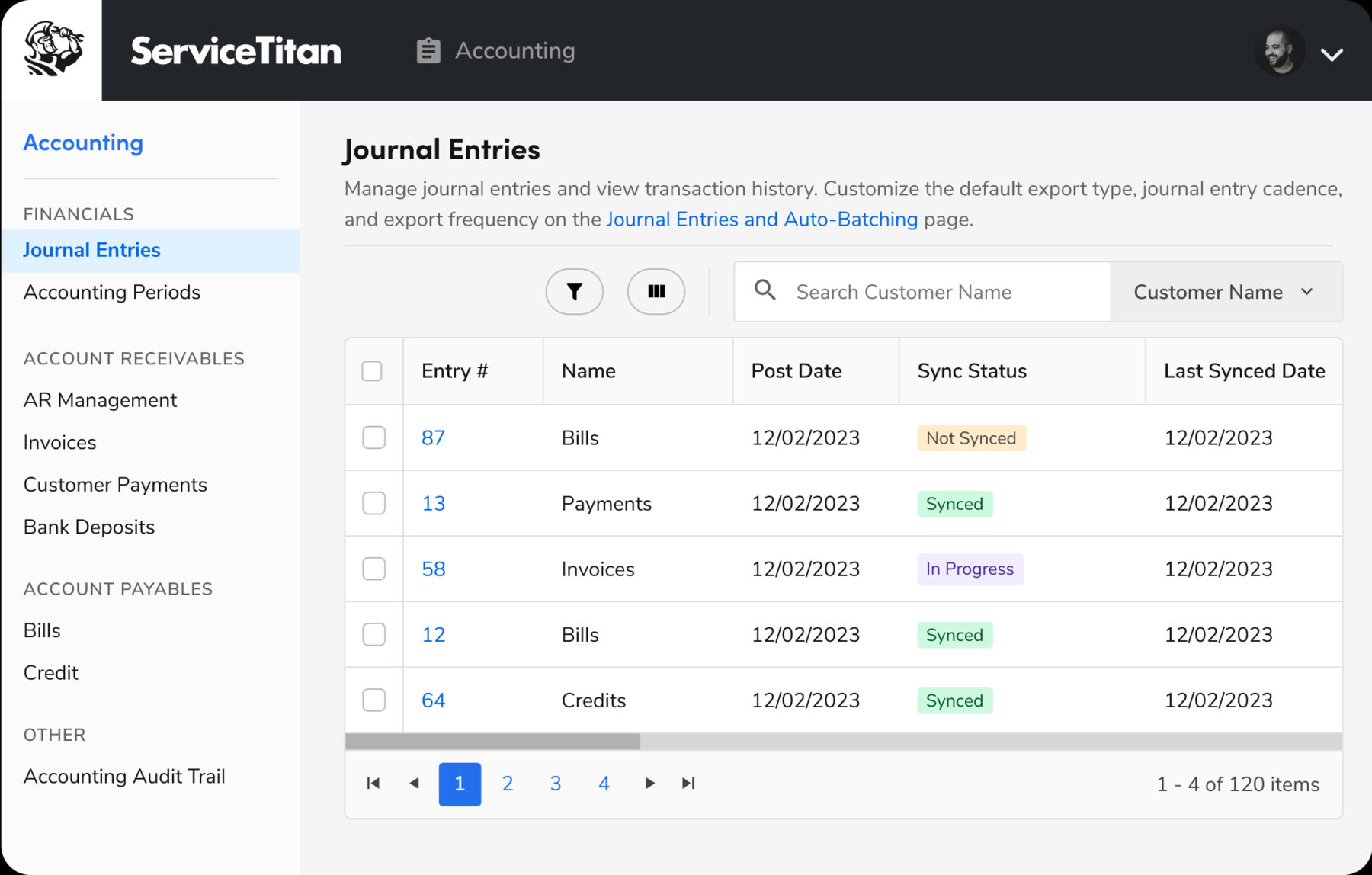1372x875 pixels.
Task: Open journal entry 12
Action: click(x=433, y=635)
